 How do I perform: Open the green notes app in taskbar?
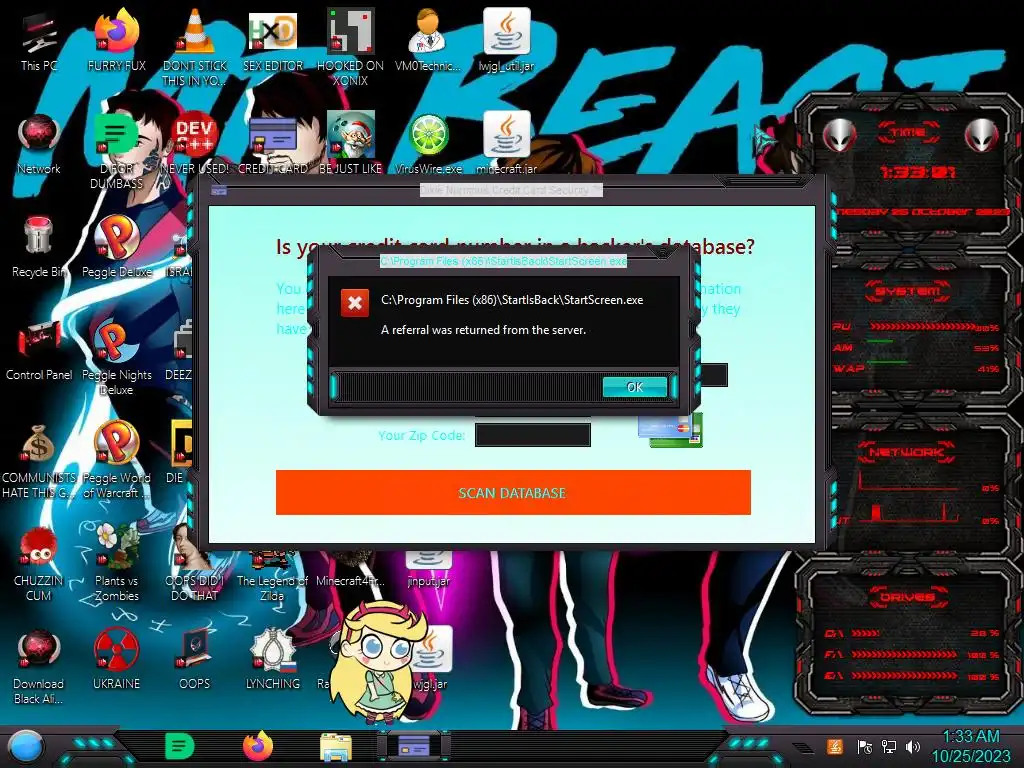[x=180, y=746]
